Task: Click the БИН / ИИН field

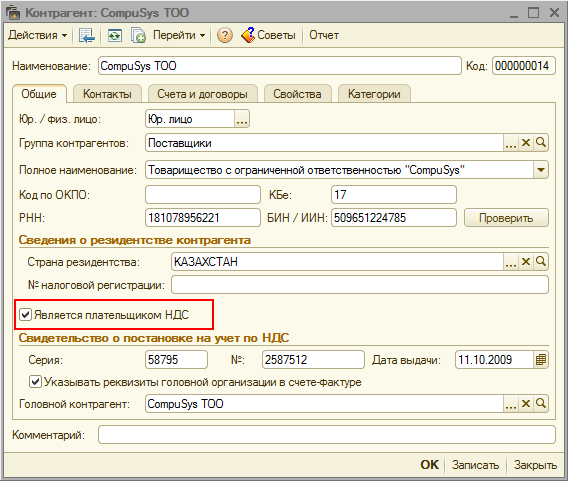Action: pyautogui.click(x=394, y=218)
